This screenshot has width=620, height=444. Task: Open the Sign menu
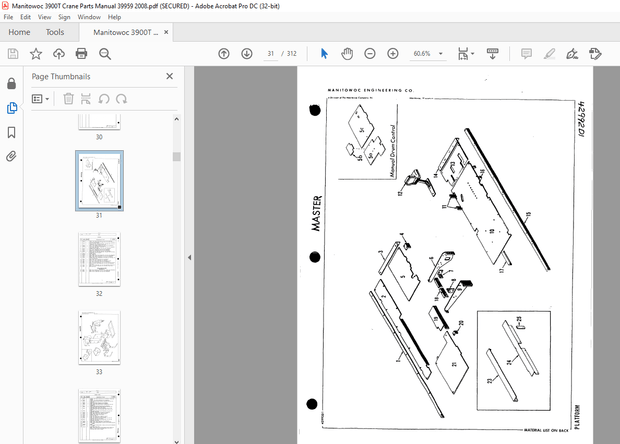pos(64,17)
